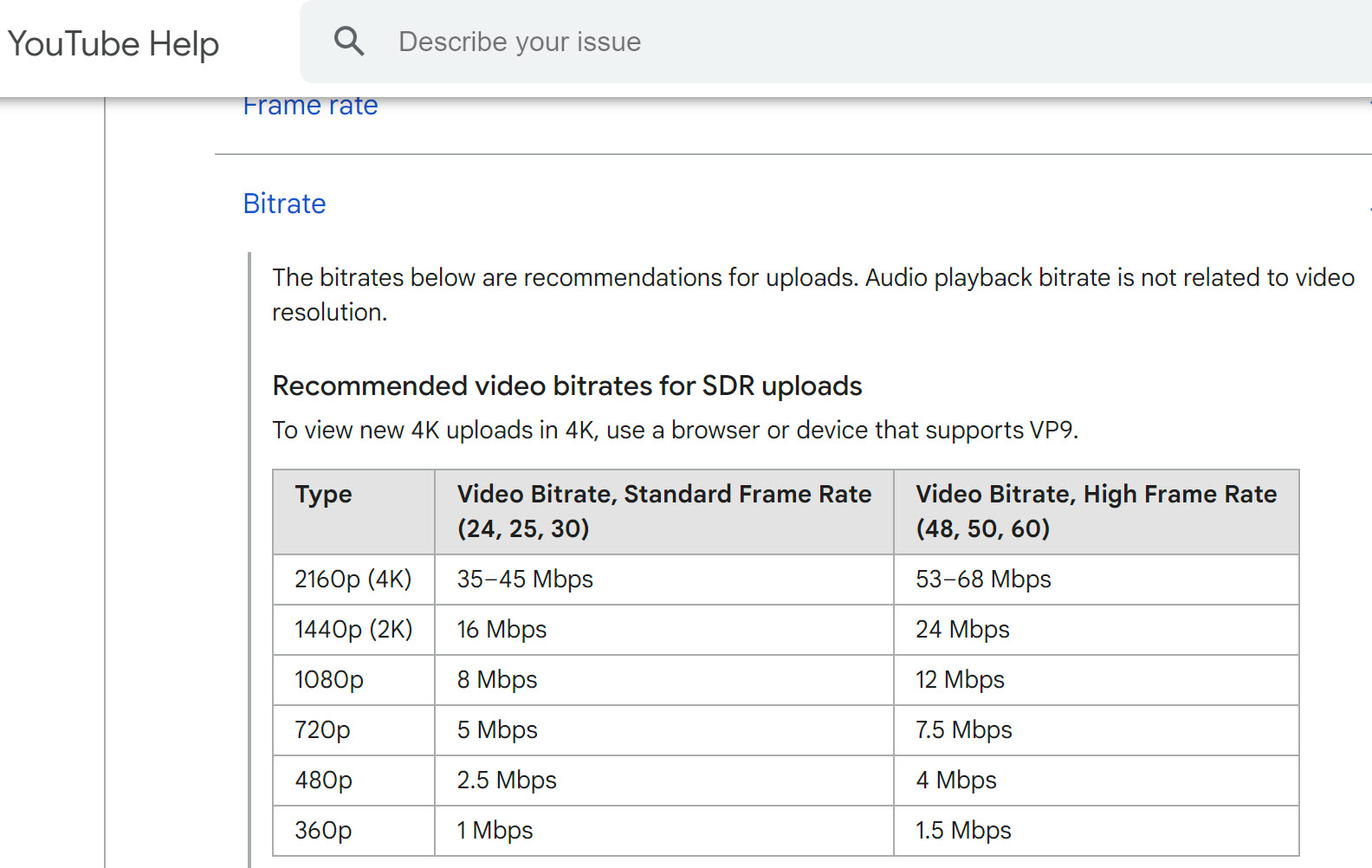Click the 1.5 Mbps table cell
Image resolution: width=1372 pixels, height=868 pixels.
pos(963,830)
